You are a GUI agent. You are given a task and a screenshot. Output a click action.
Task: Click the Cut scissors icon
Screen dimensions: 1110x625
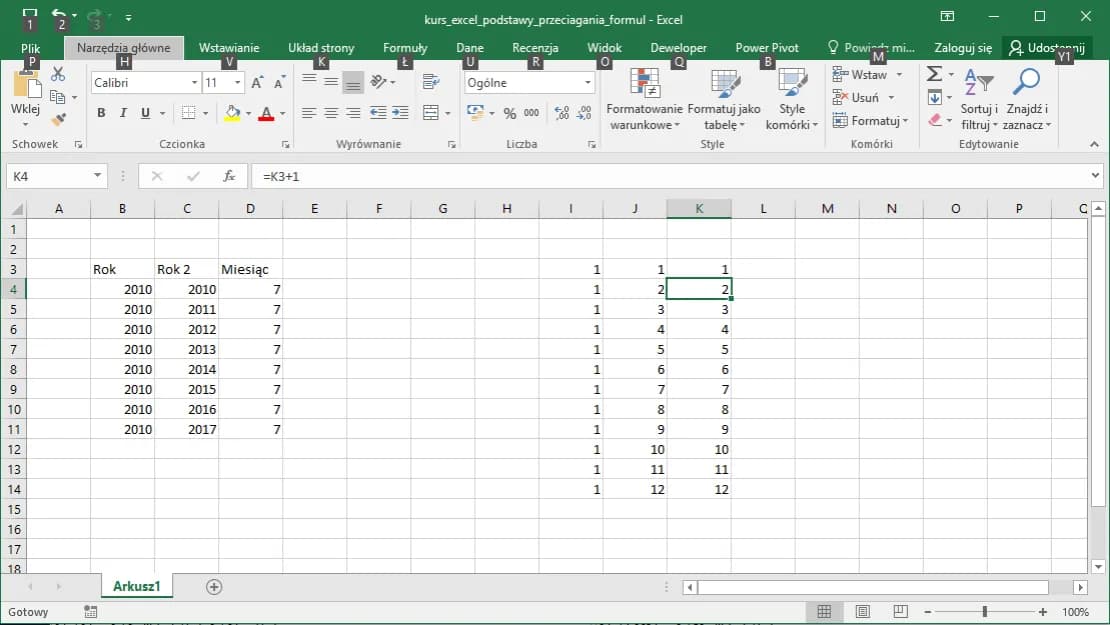[x=57, y=75]
